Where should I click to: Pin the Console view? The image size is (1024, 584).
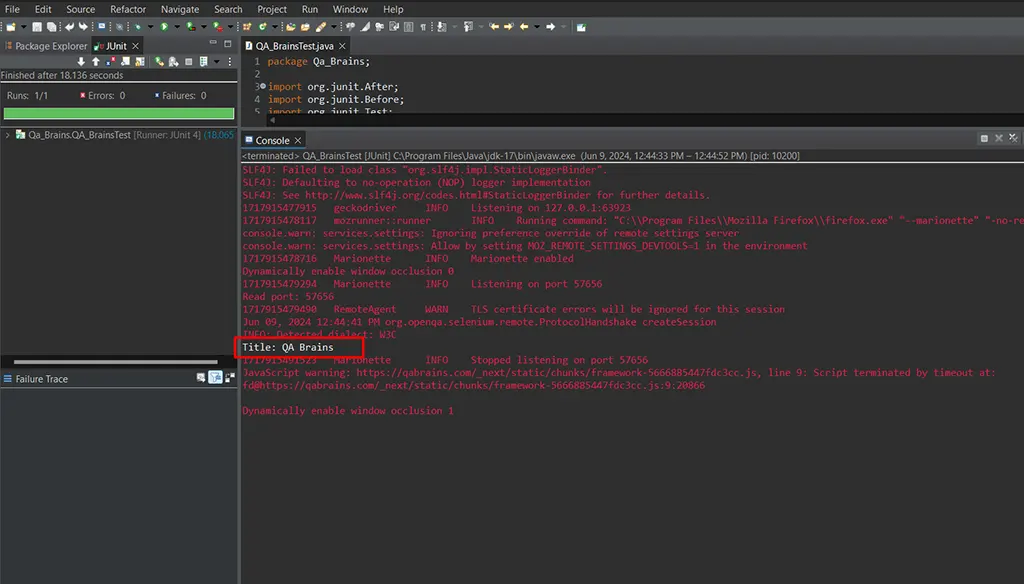984,138
